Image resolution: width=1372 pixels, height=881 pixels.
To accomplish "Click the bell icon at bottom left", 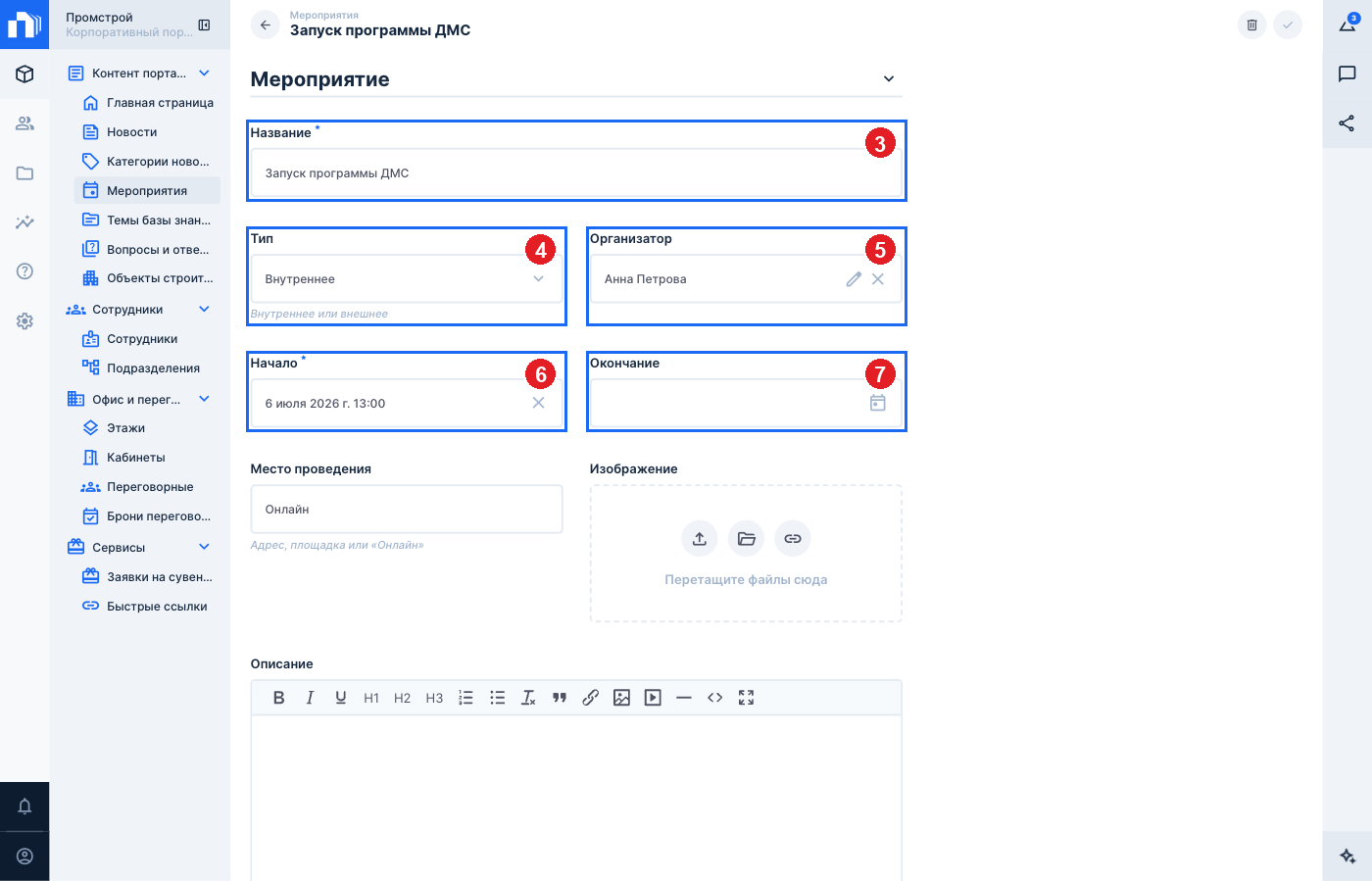I will tap(24, 807).
